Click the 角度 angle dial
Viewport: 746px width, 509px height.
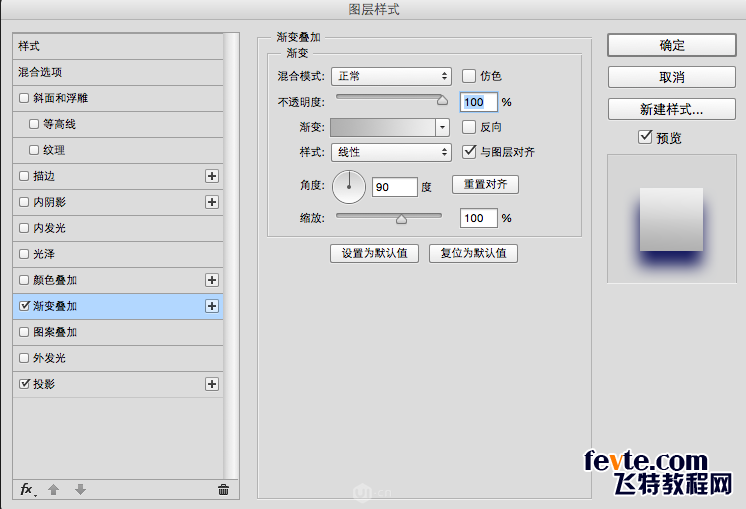[349, 187]
